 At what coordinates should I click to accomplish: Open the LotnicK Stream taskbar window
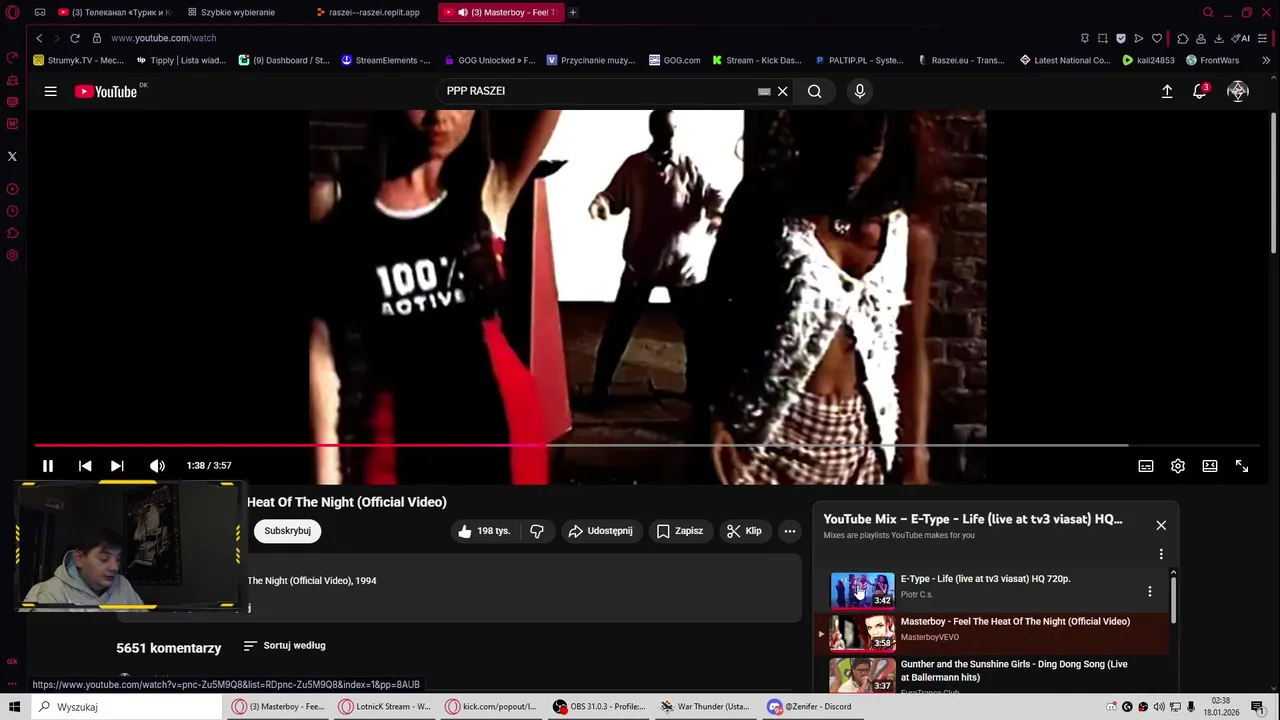[386, 707]
